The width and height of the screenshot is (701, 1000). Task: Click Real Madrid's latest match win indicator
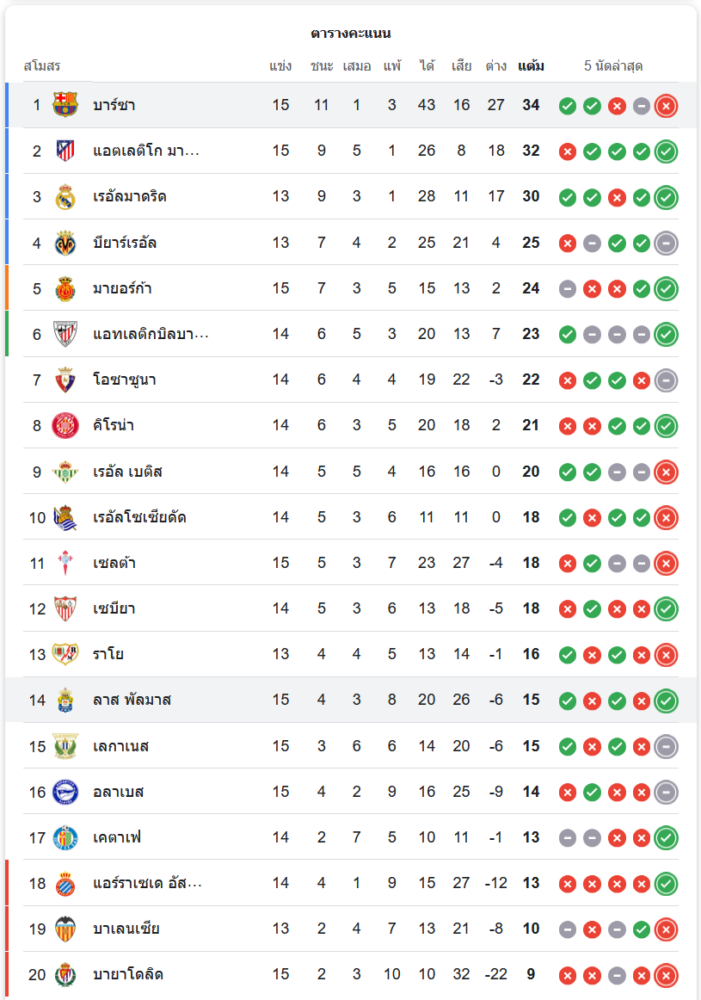pos(666,197)
